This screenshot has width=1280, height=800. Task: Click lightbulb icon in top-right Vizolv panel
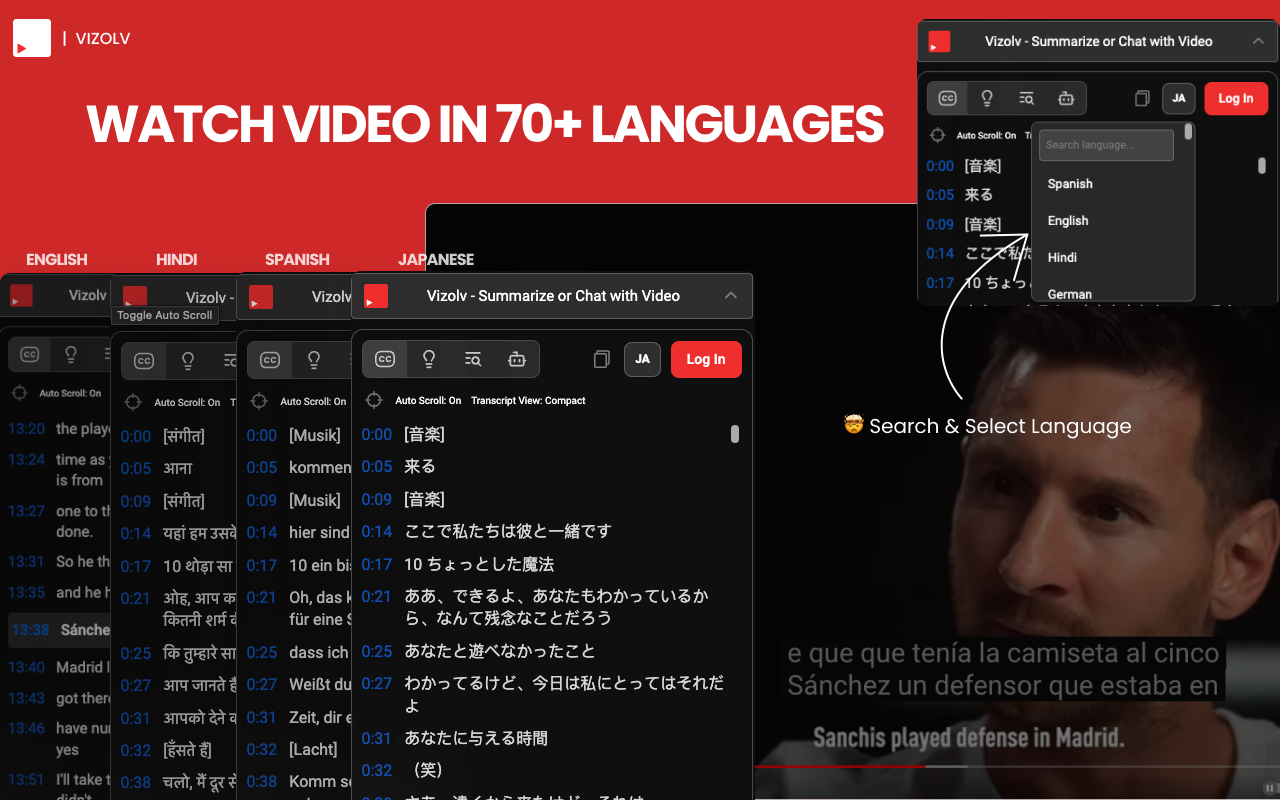(986, 98)
